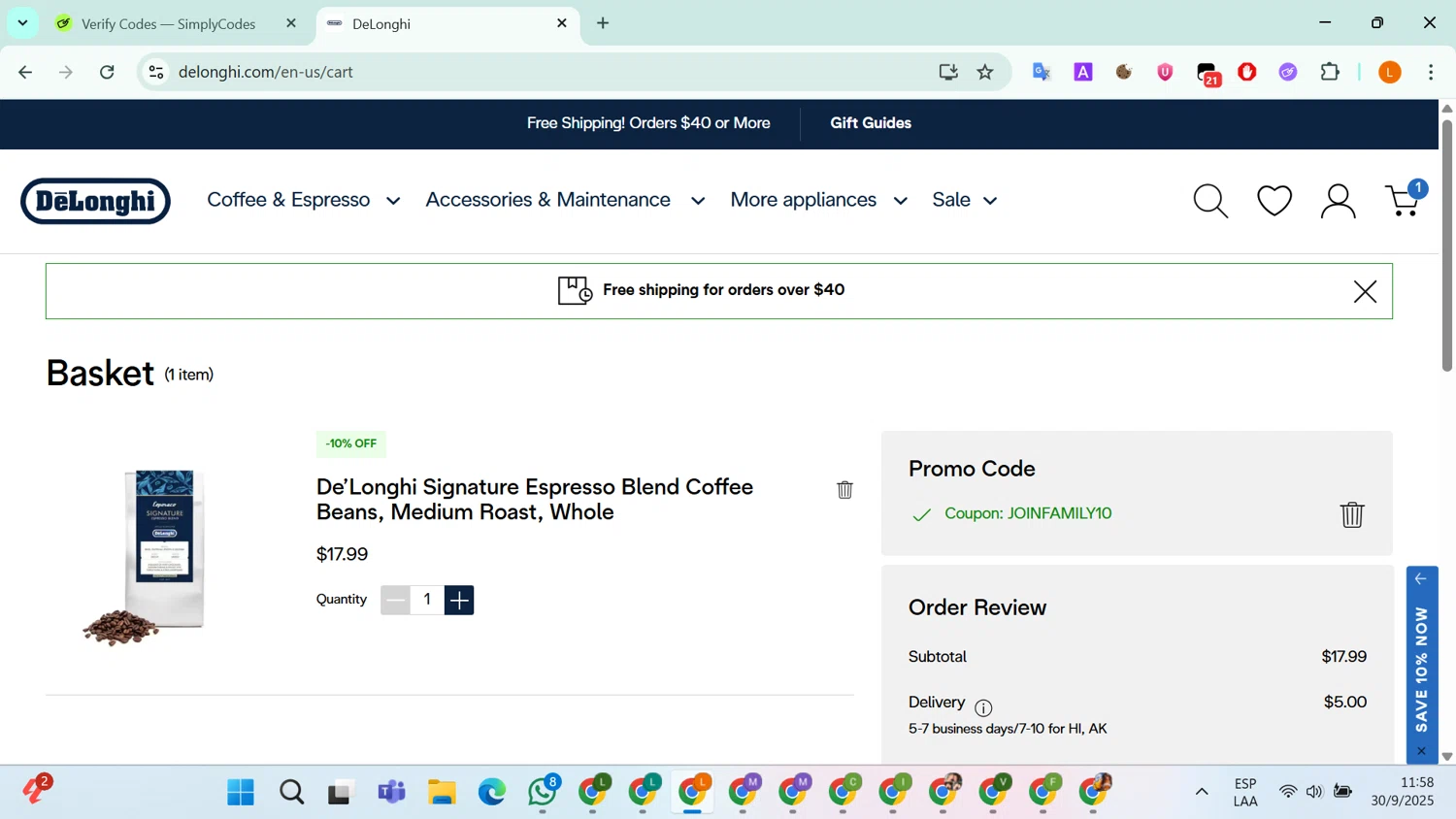
Task: Open extension with 21 badge
Action: coord(1208,74)
